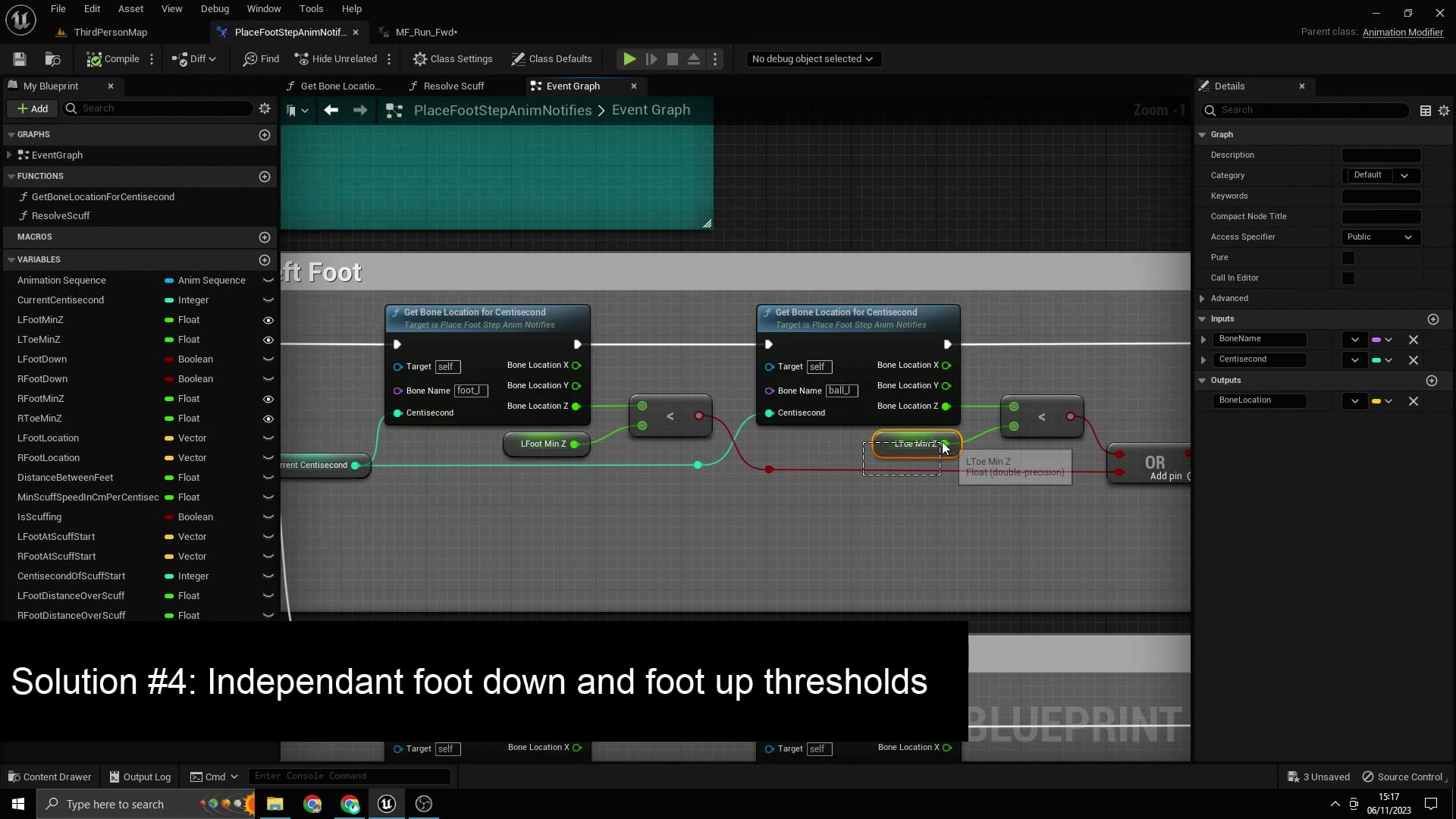Click the Add button in My Blueprint
Image resolution: width=1456 pixels, height=819 pixels.
[x=32, y=108]
